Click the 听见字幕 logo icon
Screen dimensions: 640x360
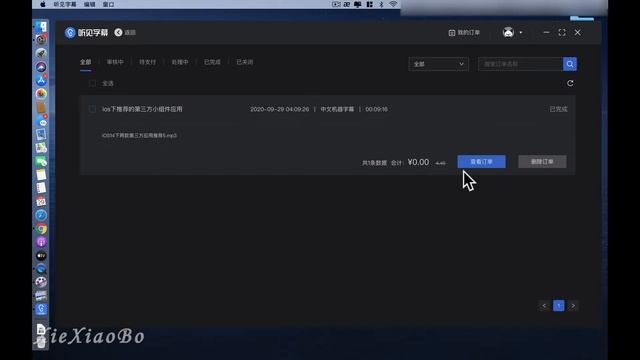click(70, 33)
